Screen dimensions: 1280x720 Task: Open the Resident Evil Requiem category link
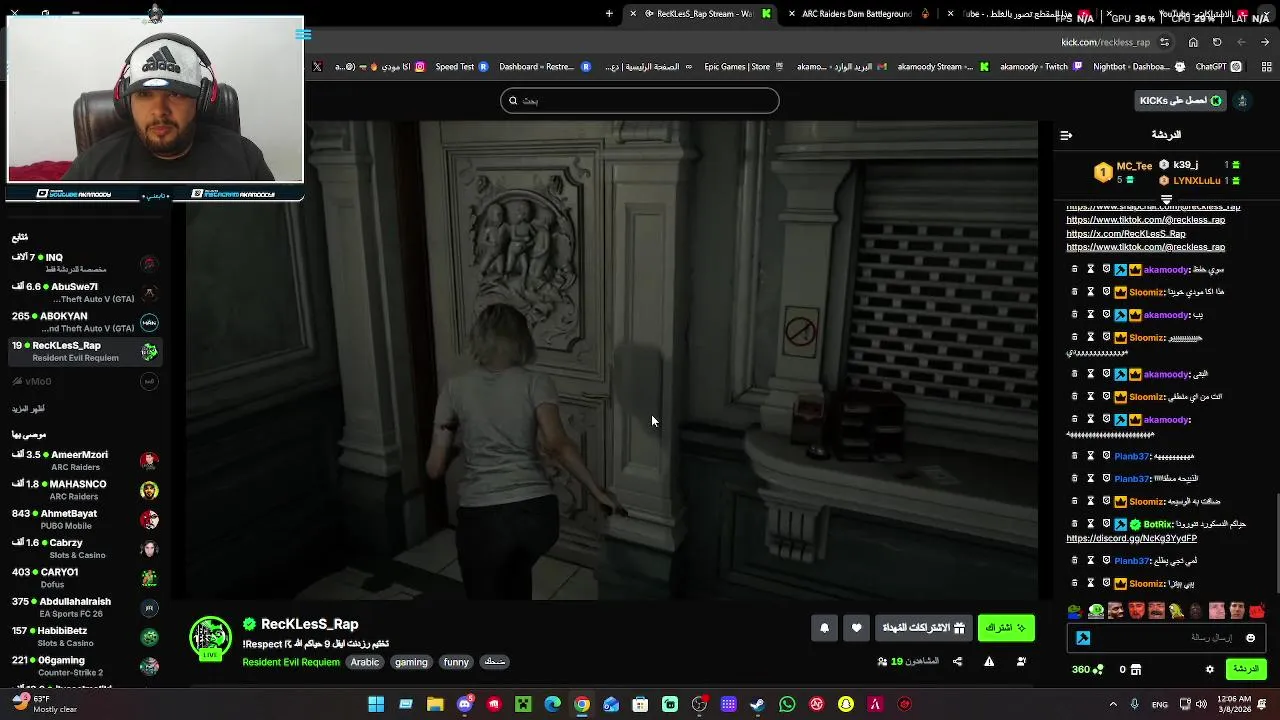point(291,662)
